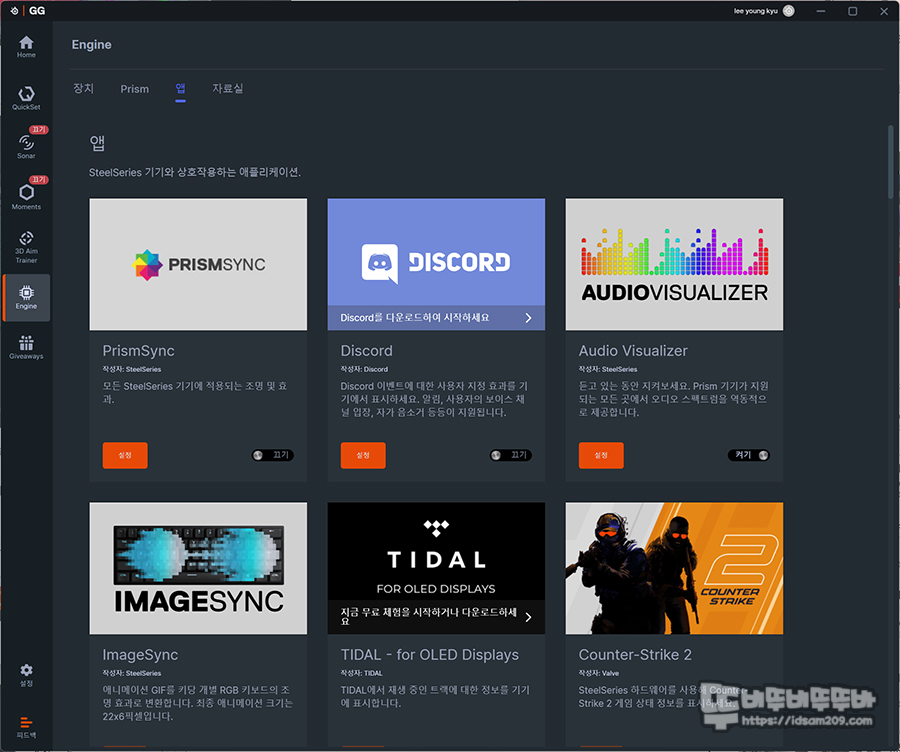Click the Audio Visualizer banner thumbnail
This screenshot has height=752, width=900.
click(674, 264)
